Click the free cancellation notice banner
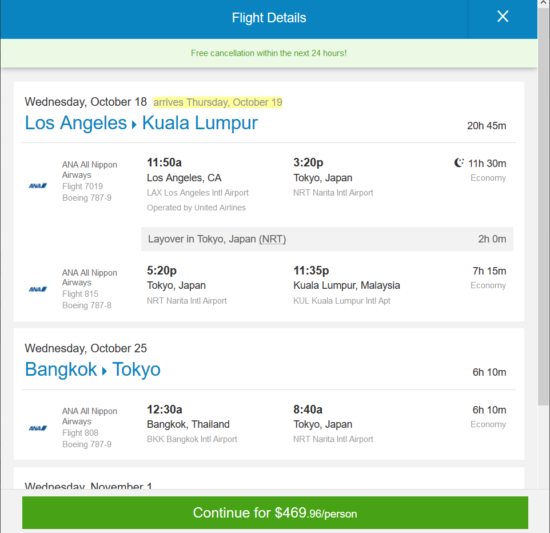This screenshot has width=550, height=533. (x=269, y=53)
